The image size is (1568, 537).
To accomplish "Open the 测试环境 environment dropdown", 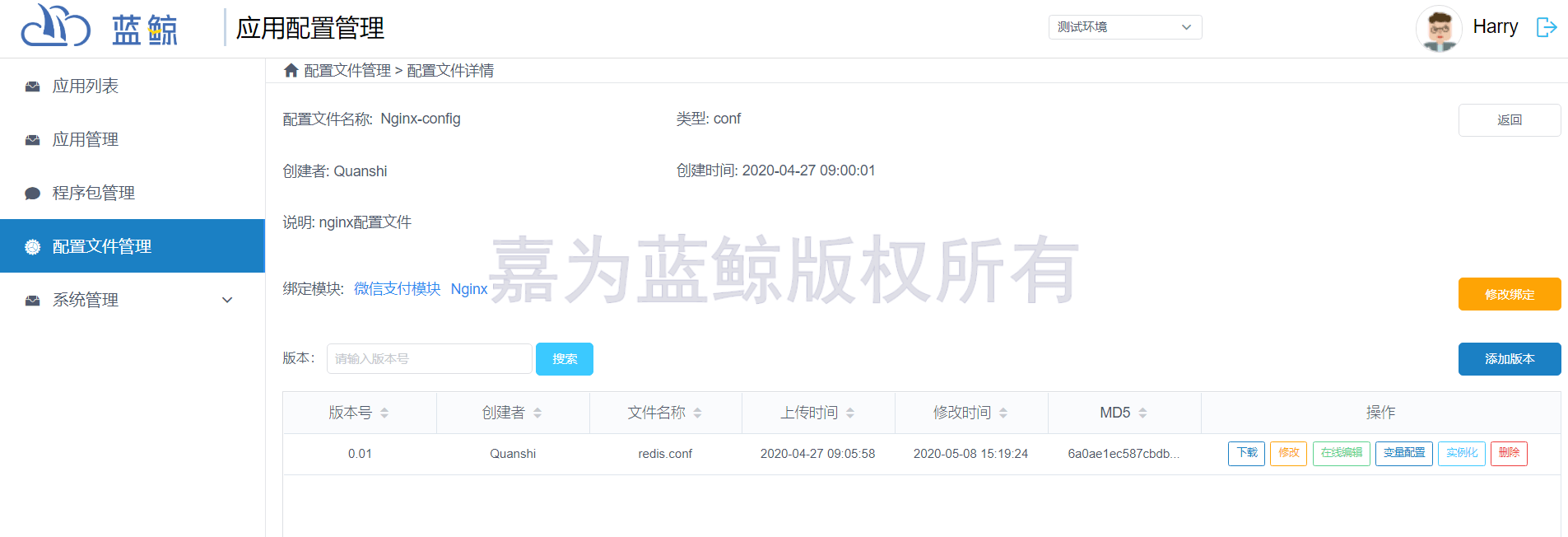I will tap(1125, 27).
